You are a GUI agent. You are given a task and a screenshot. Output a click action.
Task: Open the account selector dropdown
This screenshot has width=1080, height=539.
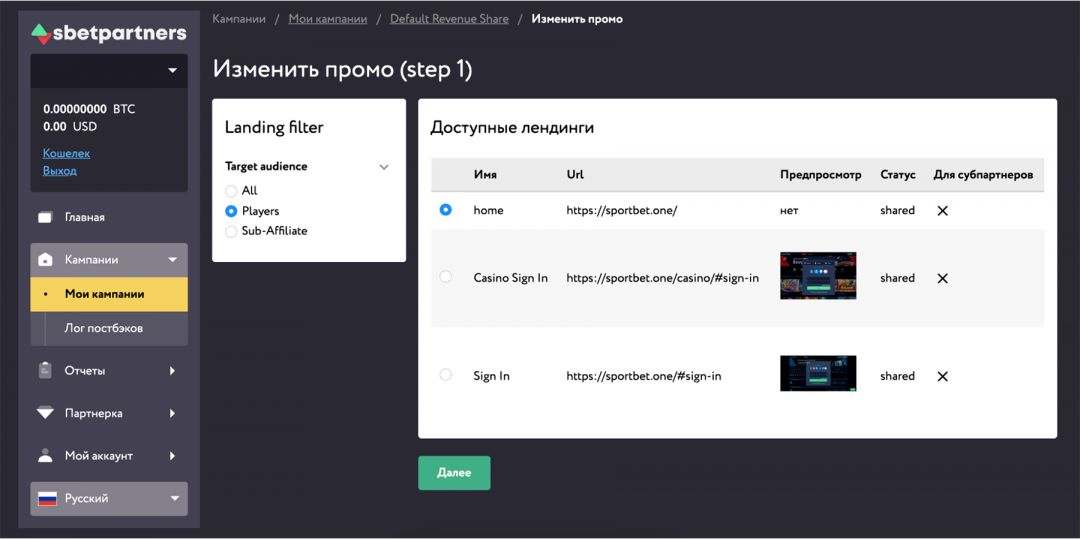(109, 71)
